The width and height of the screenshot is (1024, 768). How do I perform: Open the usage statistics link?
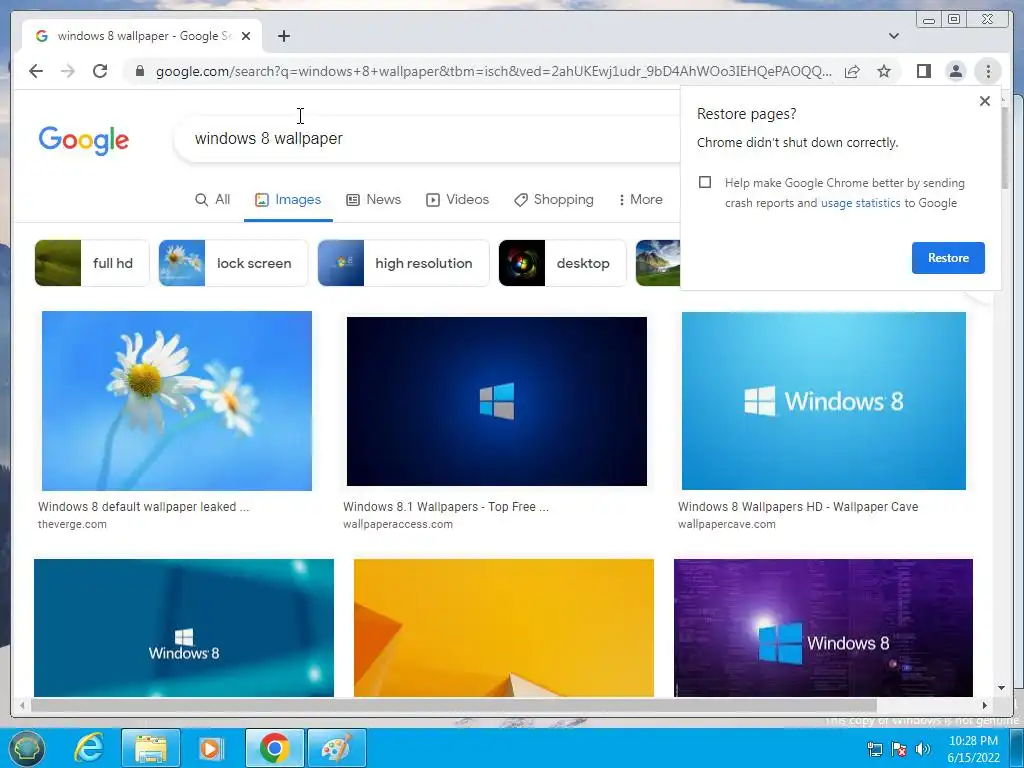(x=860, y=203)
